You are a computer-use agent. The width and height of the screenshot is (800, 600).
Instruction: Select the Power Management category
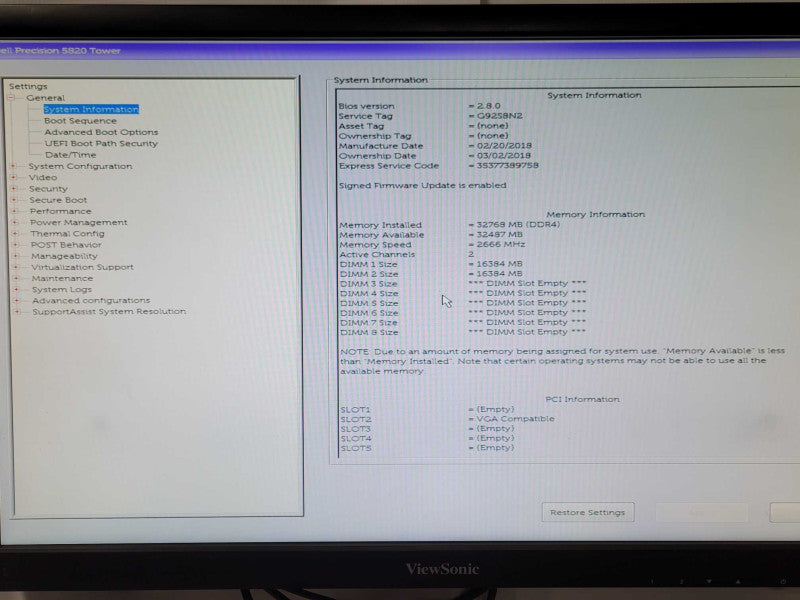click(x=79, y=222)
